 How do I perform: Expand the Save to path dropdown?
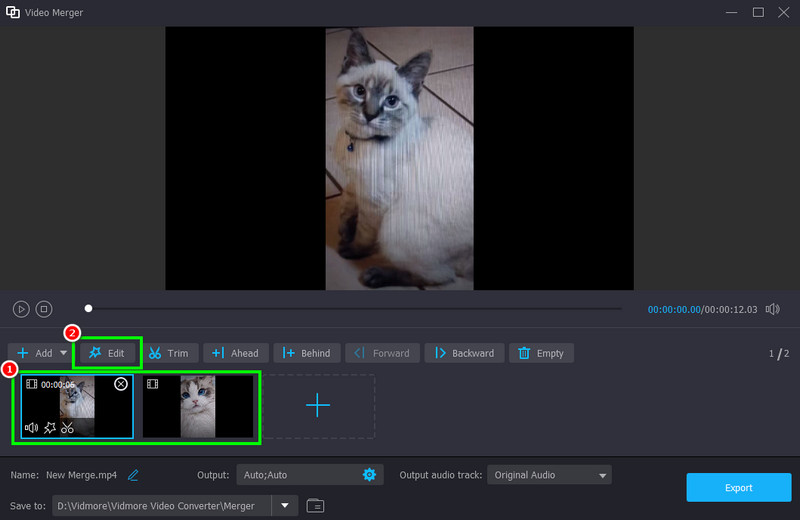point(285,506)
